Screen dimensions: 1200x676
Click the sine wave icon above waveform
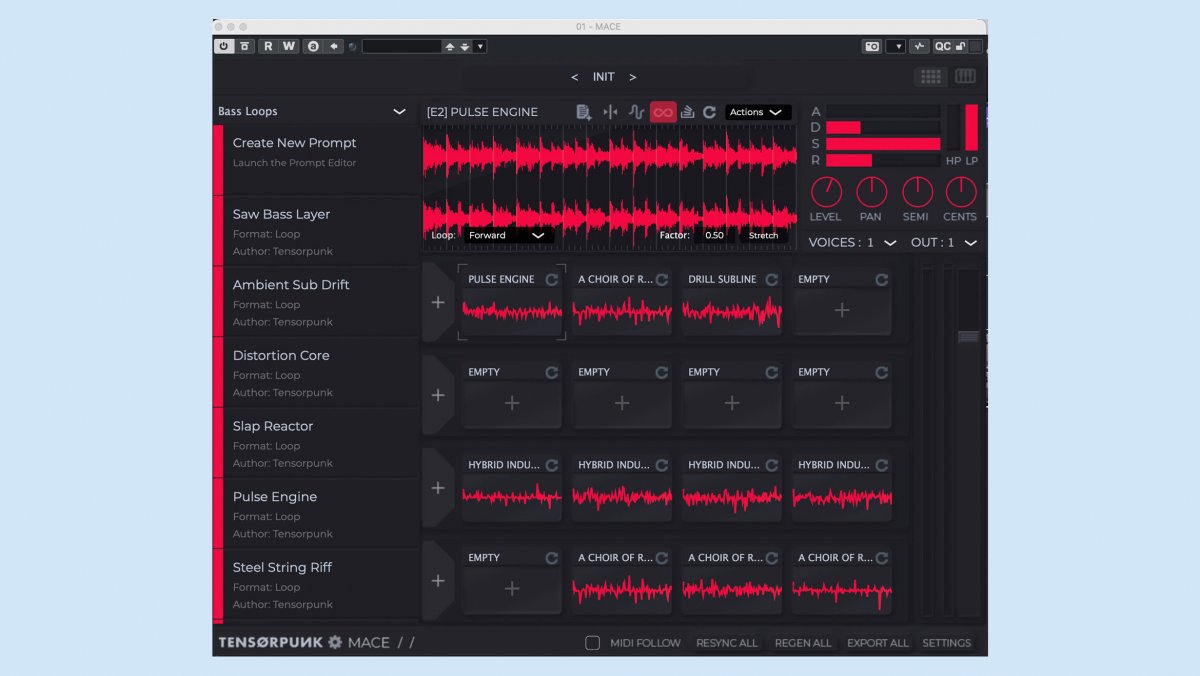point(636,112)
